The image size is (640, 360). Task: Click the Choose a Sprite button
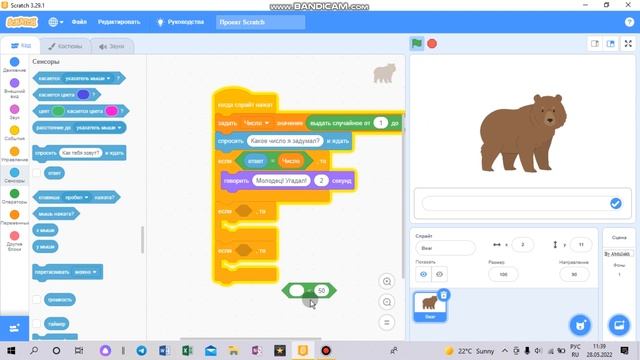(x=580, y=325)
